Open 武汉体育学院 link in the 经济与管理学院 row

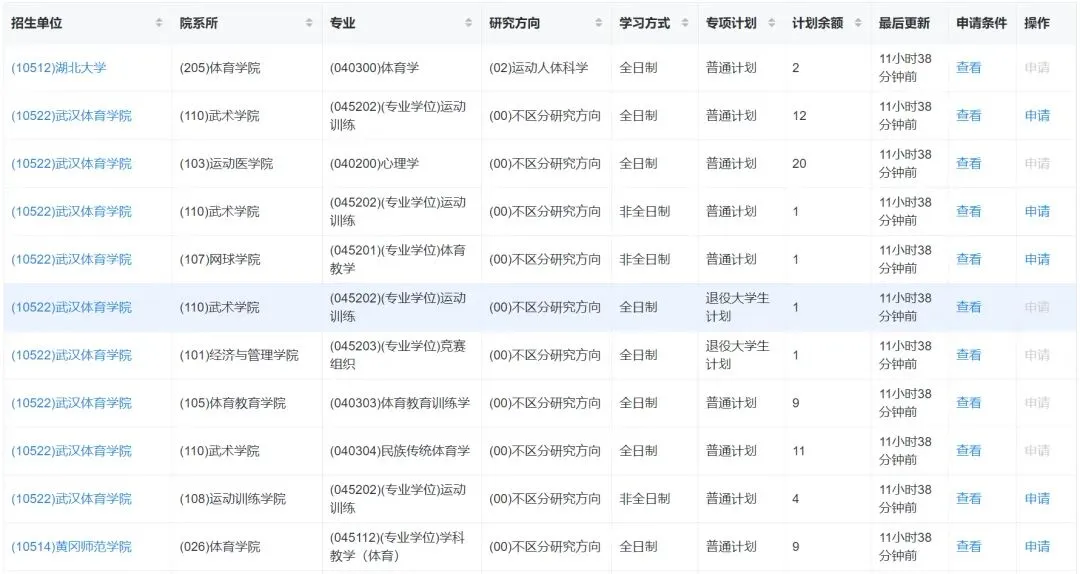(x=71, y=355)
